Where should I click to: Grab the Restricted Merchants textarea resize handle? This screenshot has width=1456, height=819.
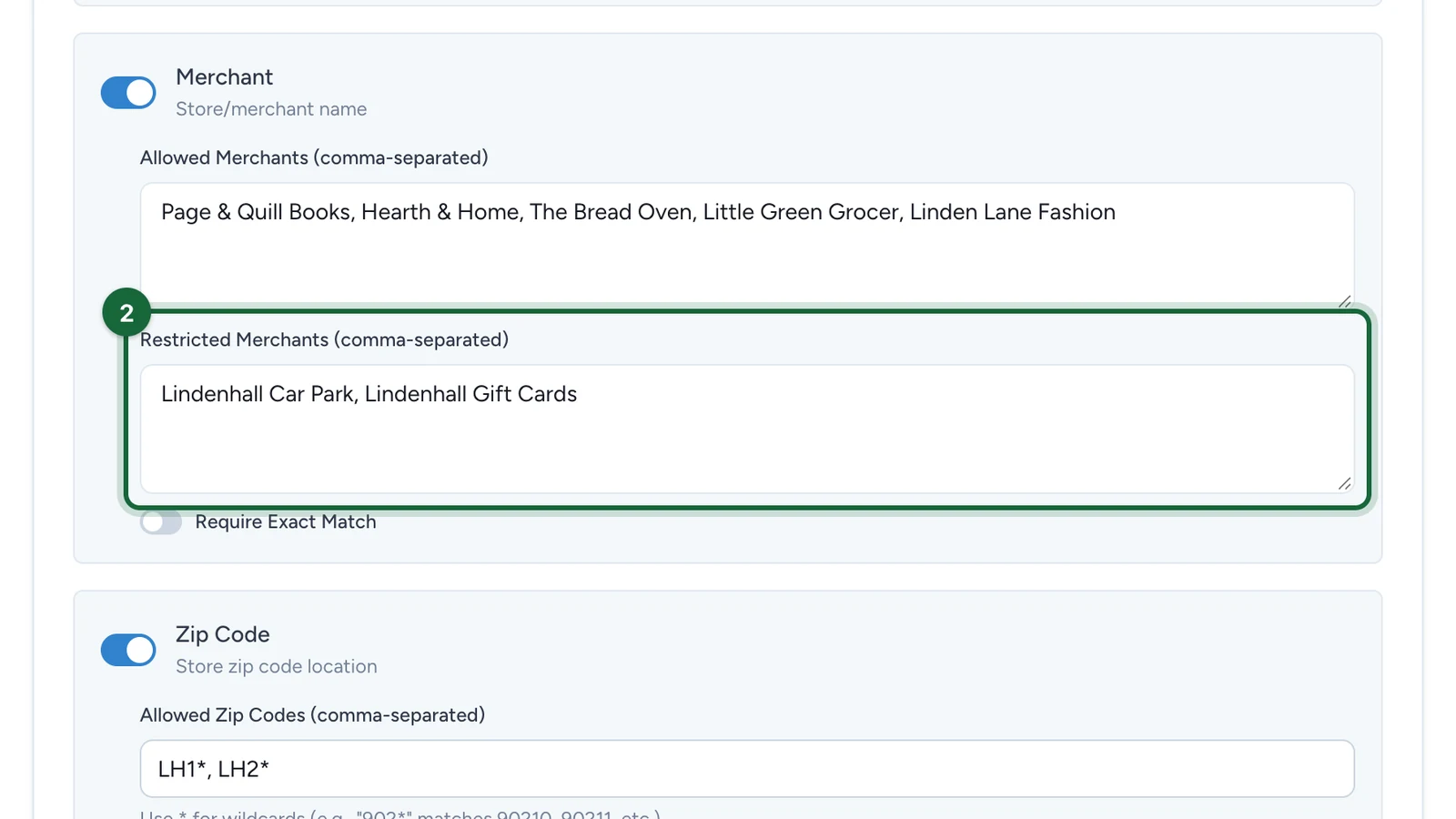(1344, 483)
